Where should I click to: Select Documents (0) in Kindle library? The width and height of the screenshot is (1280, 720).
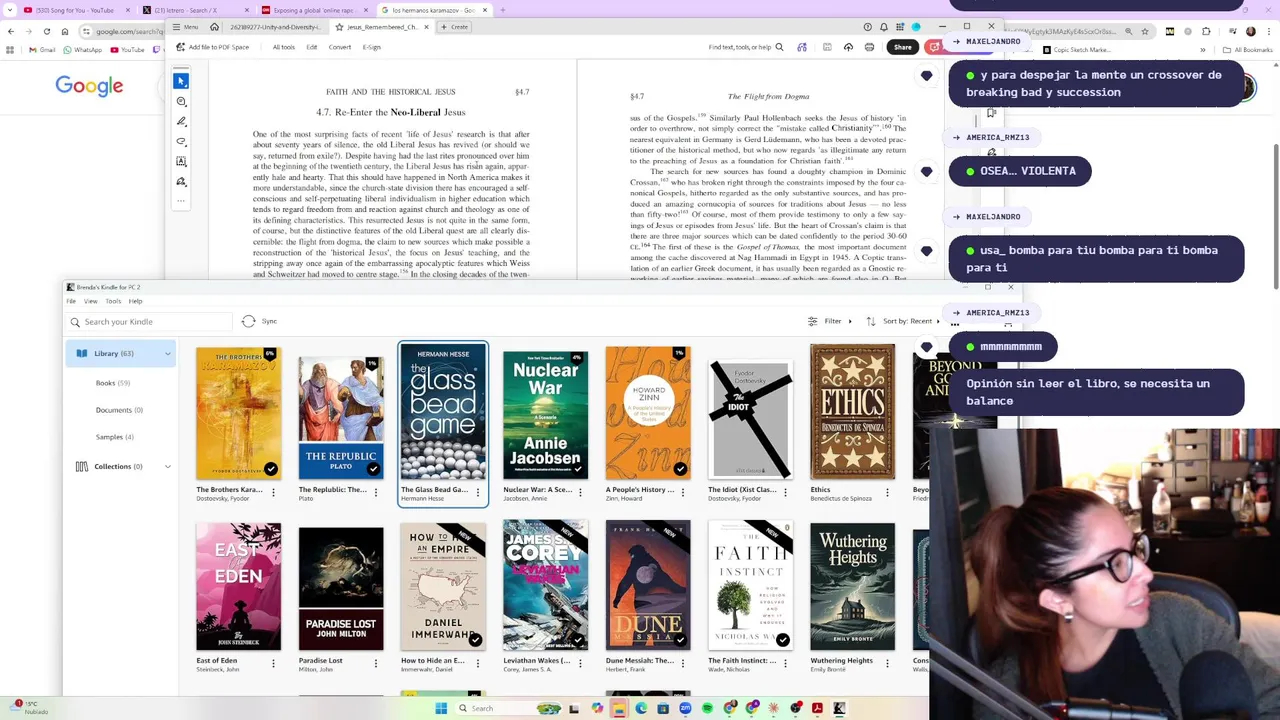tap(119, 410)
